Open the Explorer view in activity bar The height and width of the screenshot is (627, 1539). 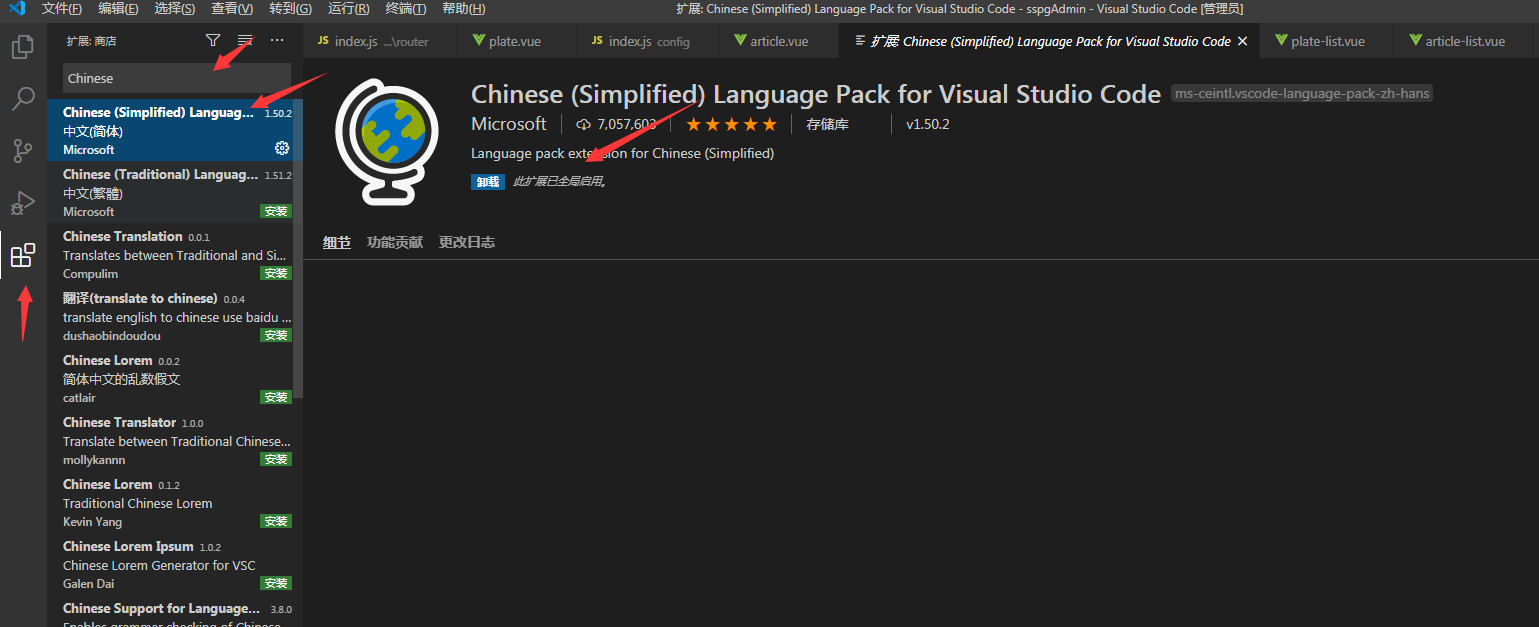[x=22, y=46]
